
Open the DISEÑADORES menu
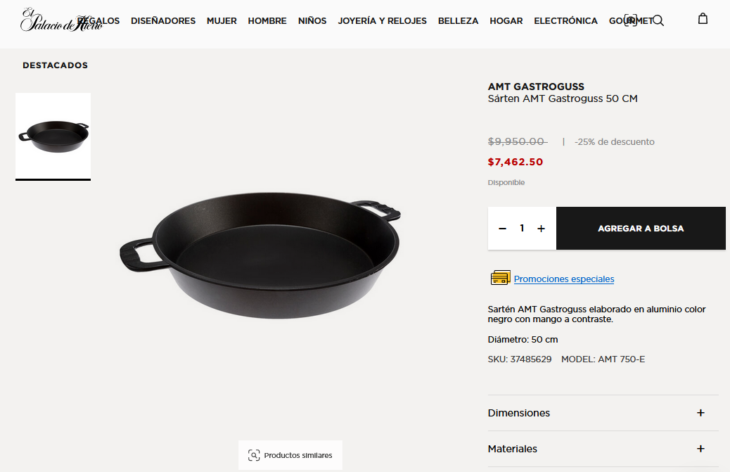163,21
